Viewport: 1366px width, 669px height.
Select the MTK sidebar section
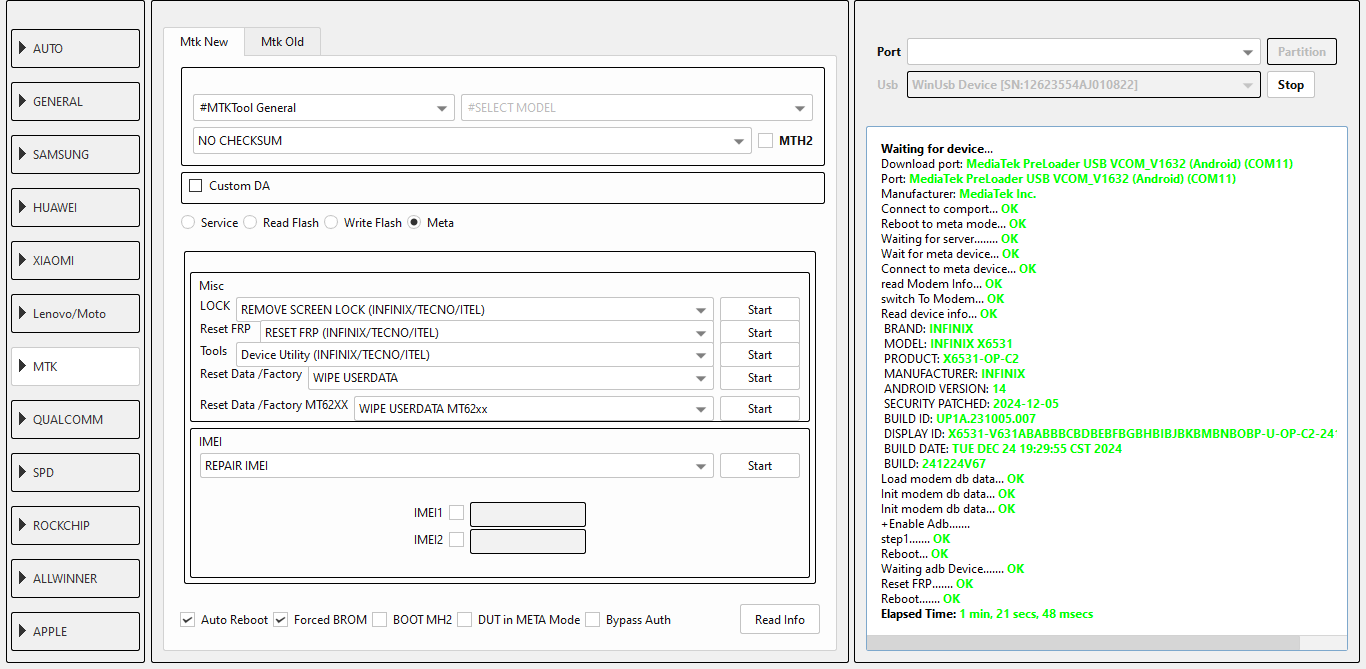(75, 366)
